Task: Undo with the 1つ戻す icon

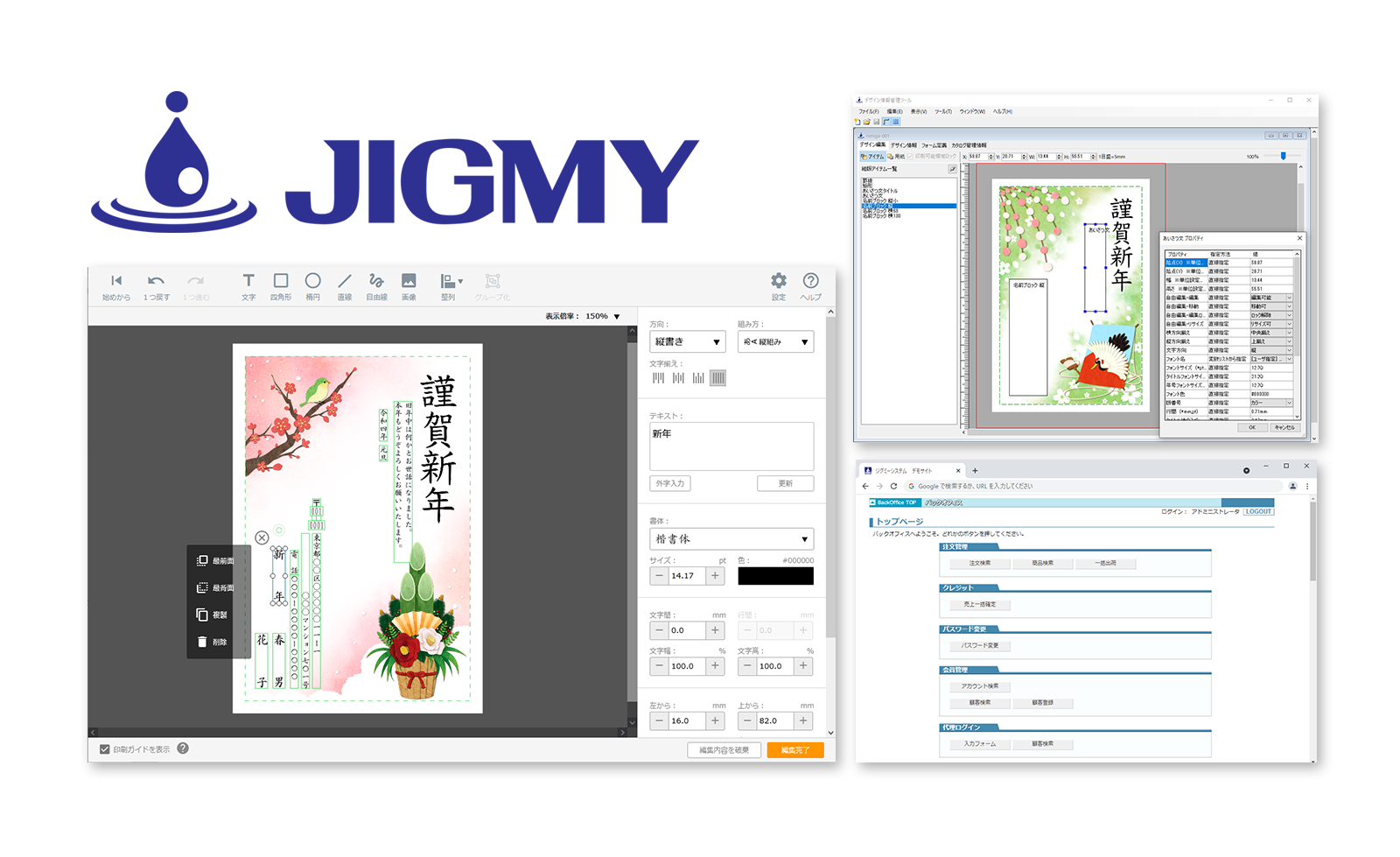Action: pos(156,285)
